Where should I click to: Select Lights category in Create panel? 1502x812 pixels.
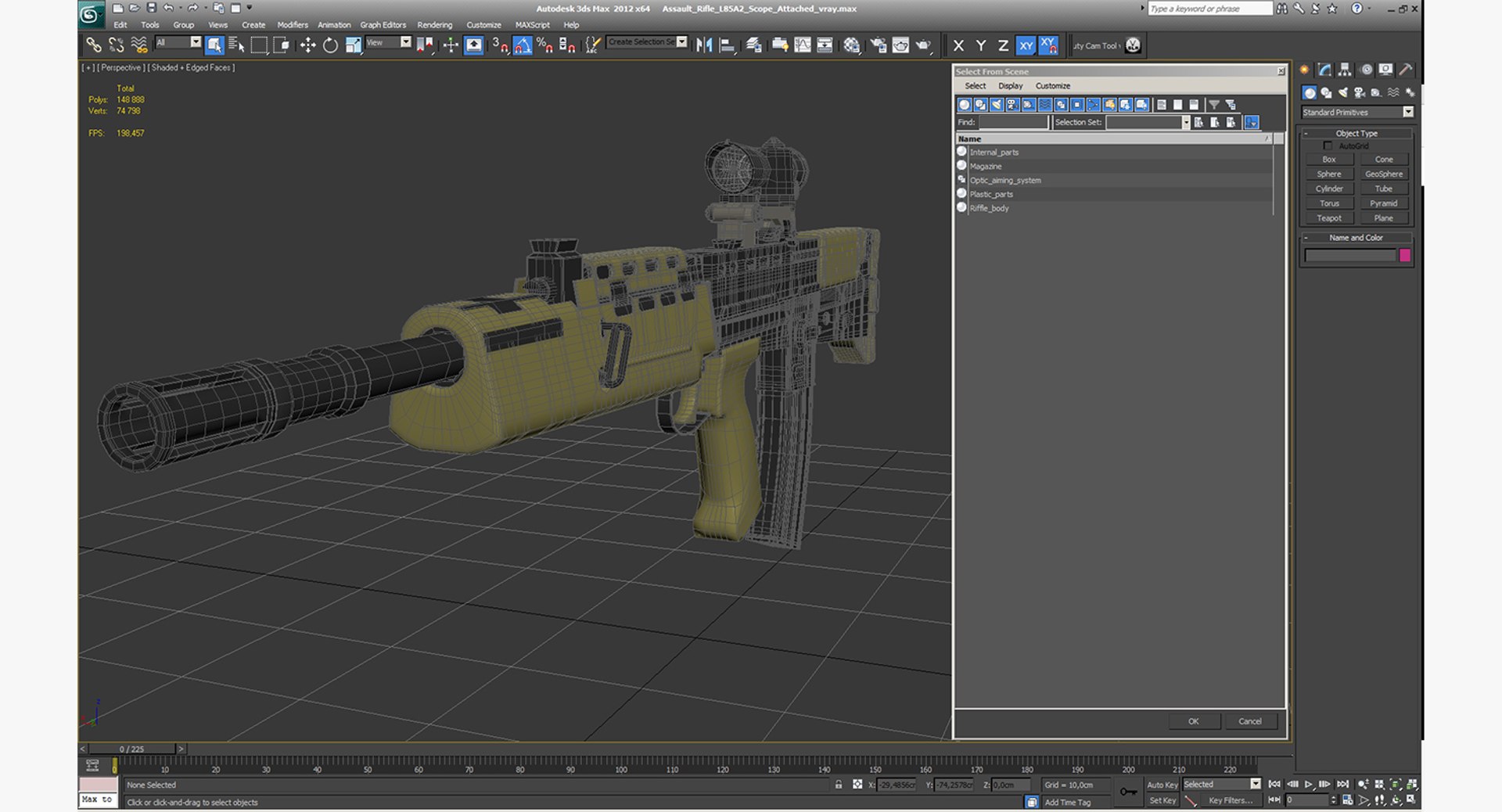pyautogui.click(x=1343, y=92)
